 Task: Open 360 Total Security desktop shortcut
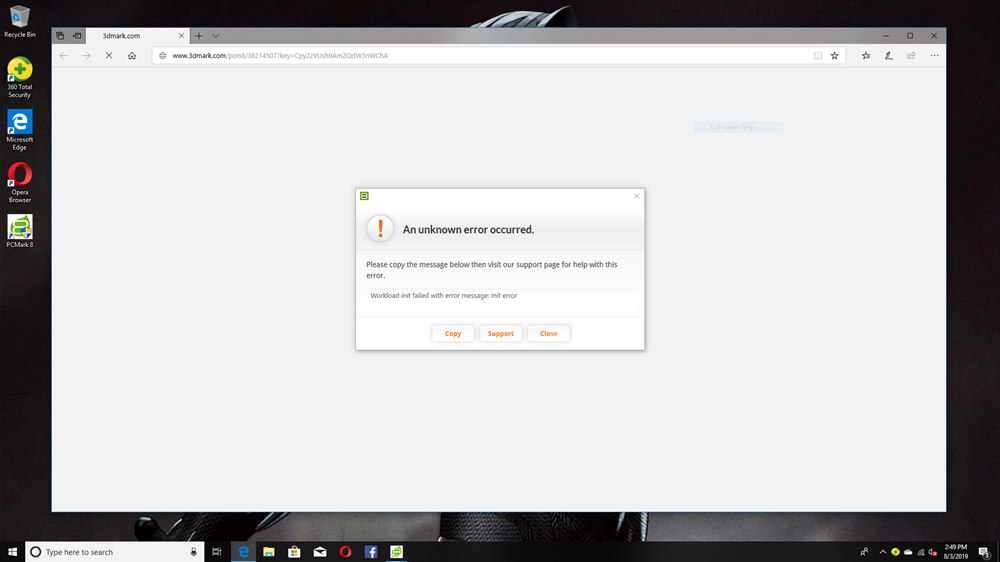point(19,77)
